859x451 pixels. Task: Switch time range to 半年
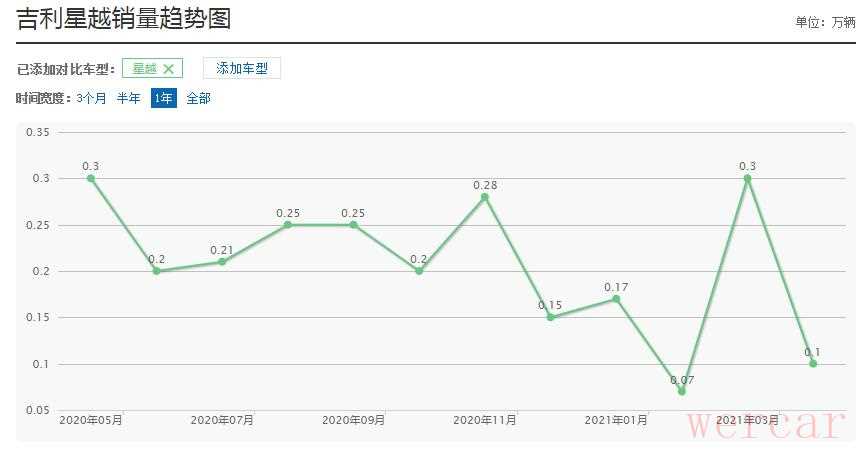click(x=129, y=98)
